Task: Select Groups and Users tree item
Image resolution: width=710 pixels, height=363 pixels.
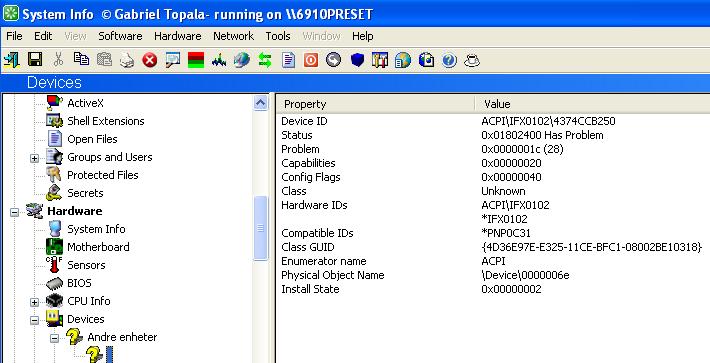Action: pos(110,157)
